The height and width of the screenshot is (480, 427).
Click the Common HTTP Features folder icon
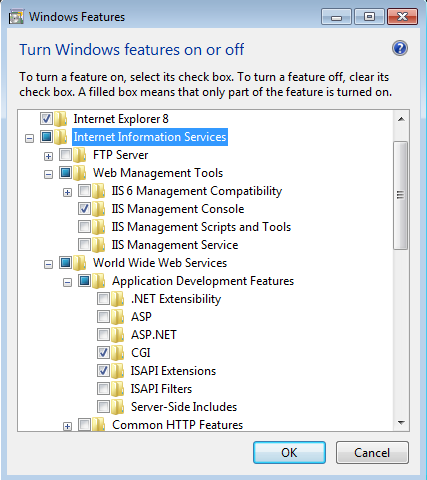[99, 425]
